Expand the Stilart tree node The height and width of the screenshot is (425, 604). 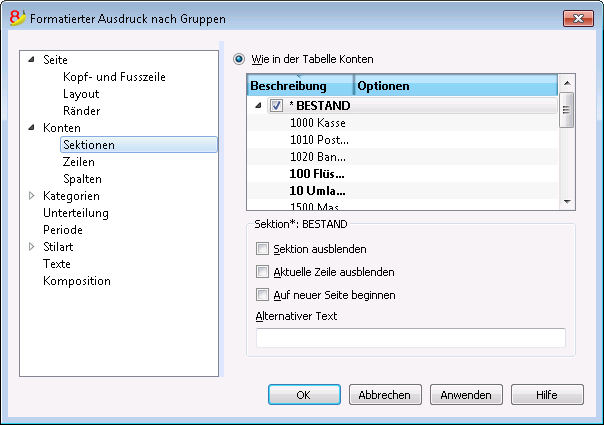coord(32,247)
